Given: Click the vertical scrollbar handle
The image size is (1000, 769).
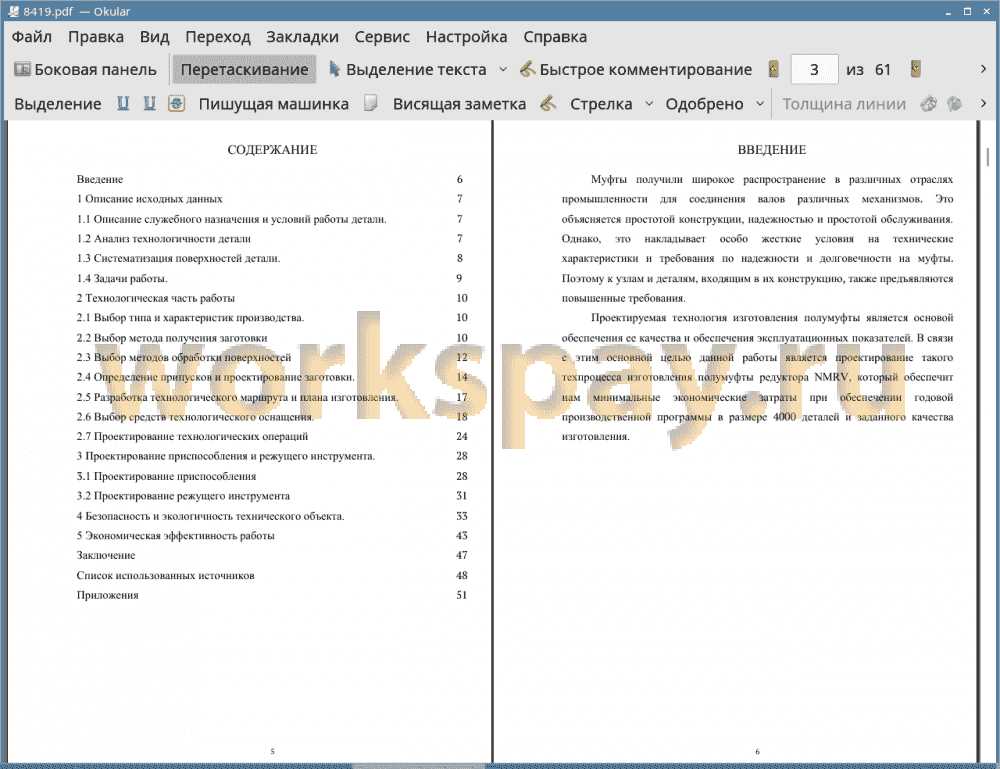Looking at the screenshot, I should [x=988, y=157].
